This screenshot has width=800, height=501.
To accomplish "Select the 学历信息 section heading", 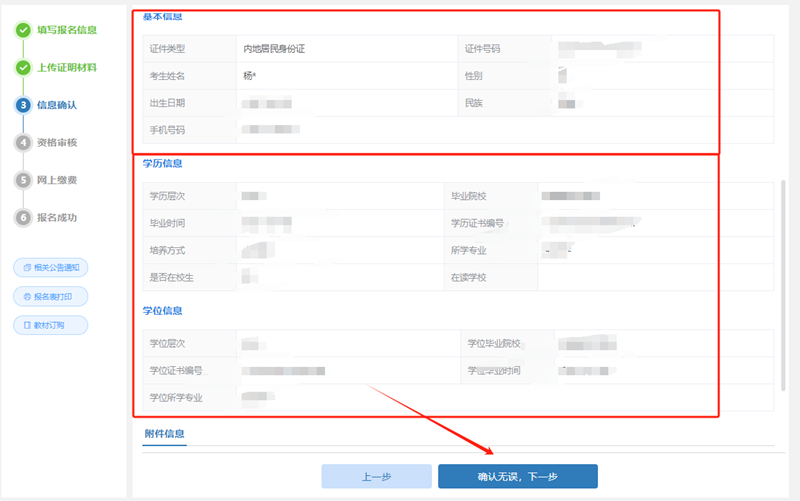I will tap(162, 163).
